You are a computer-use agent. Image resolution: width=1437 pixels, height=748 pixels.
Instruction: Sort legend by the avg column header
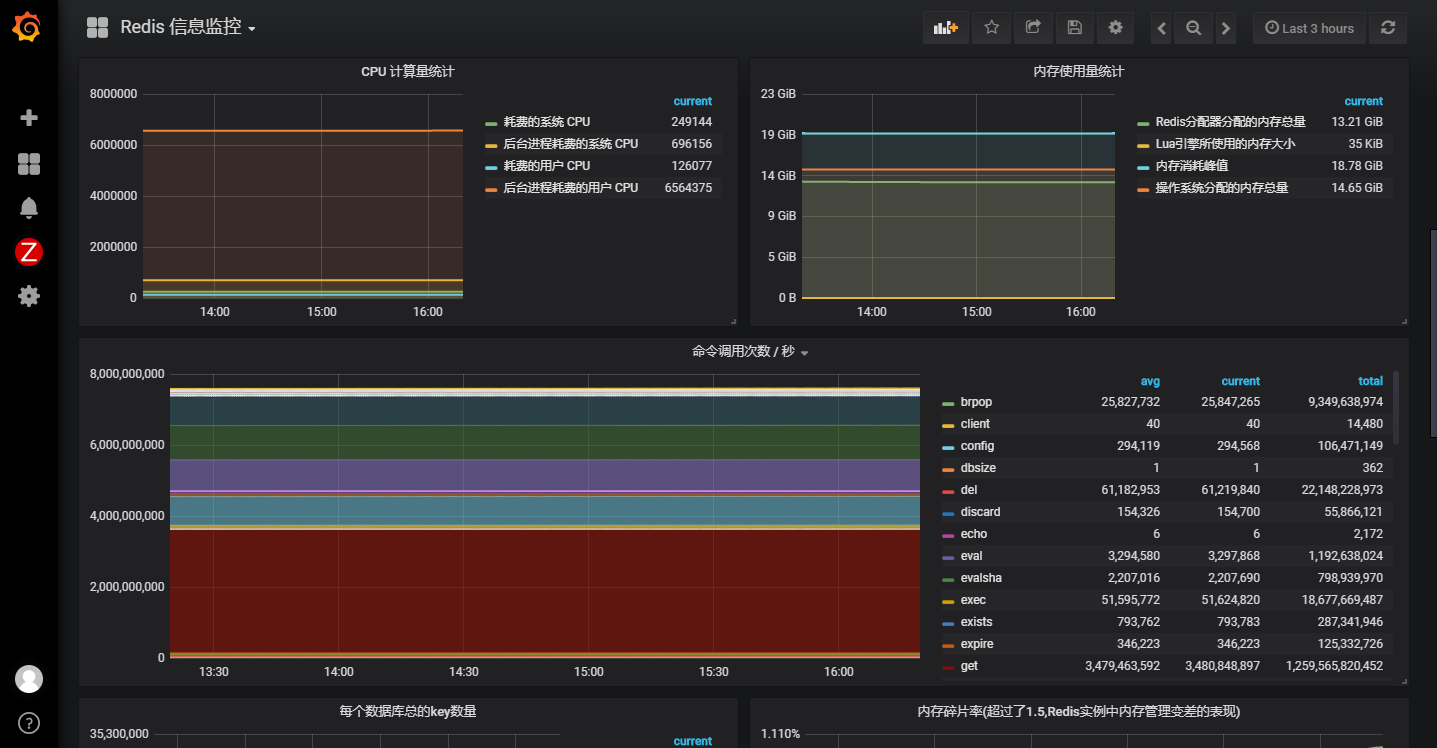coord(1150,381)
